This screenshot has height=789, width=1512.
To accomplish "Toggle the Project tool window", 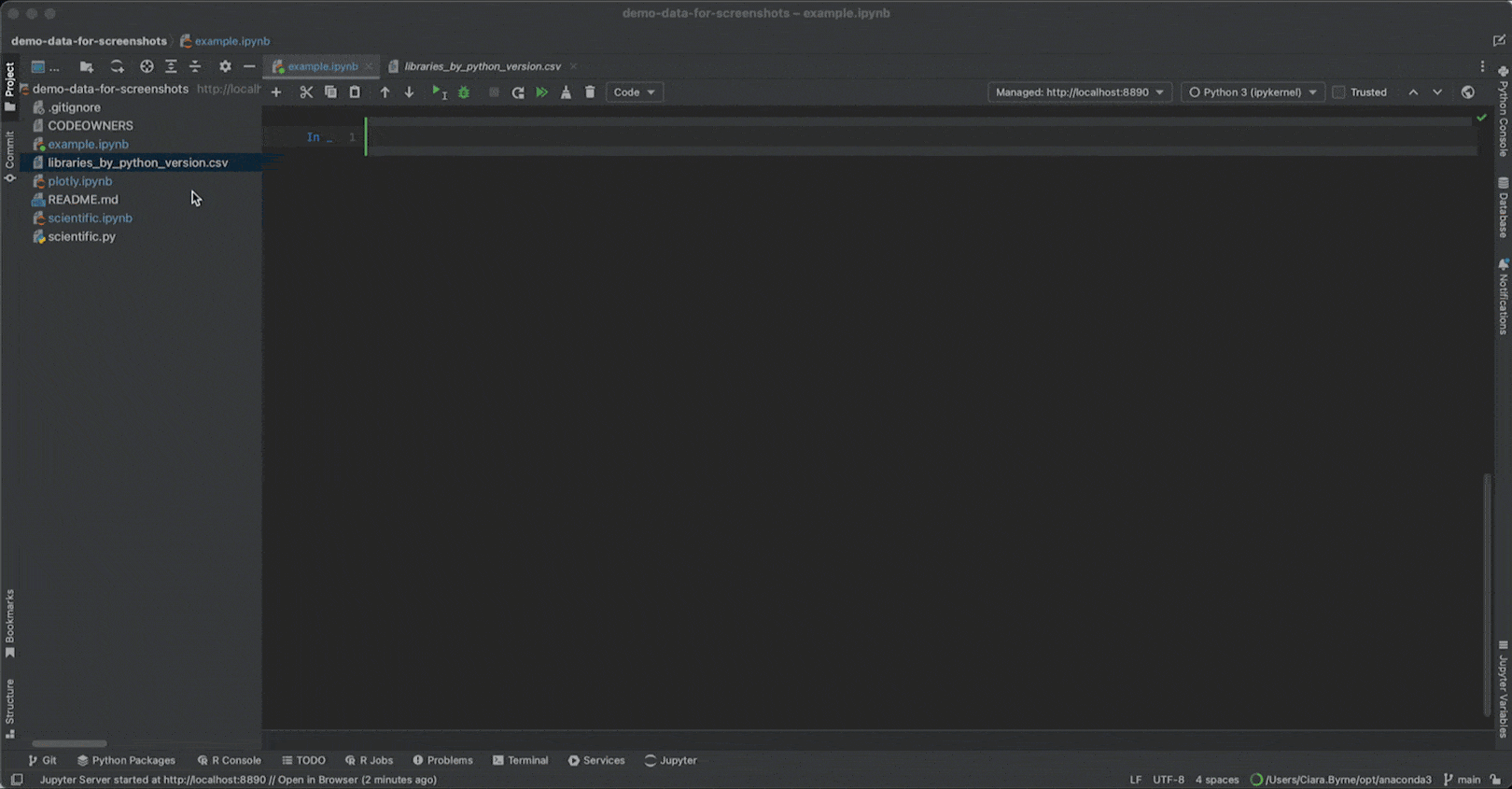I will [10, 85].
